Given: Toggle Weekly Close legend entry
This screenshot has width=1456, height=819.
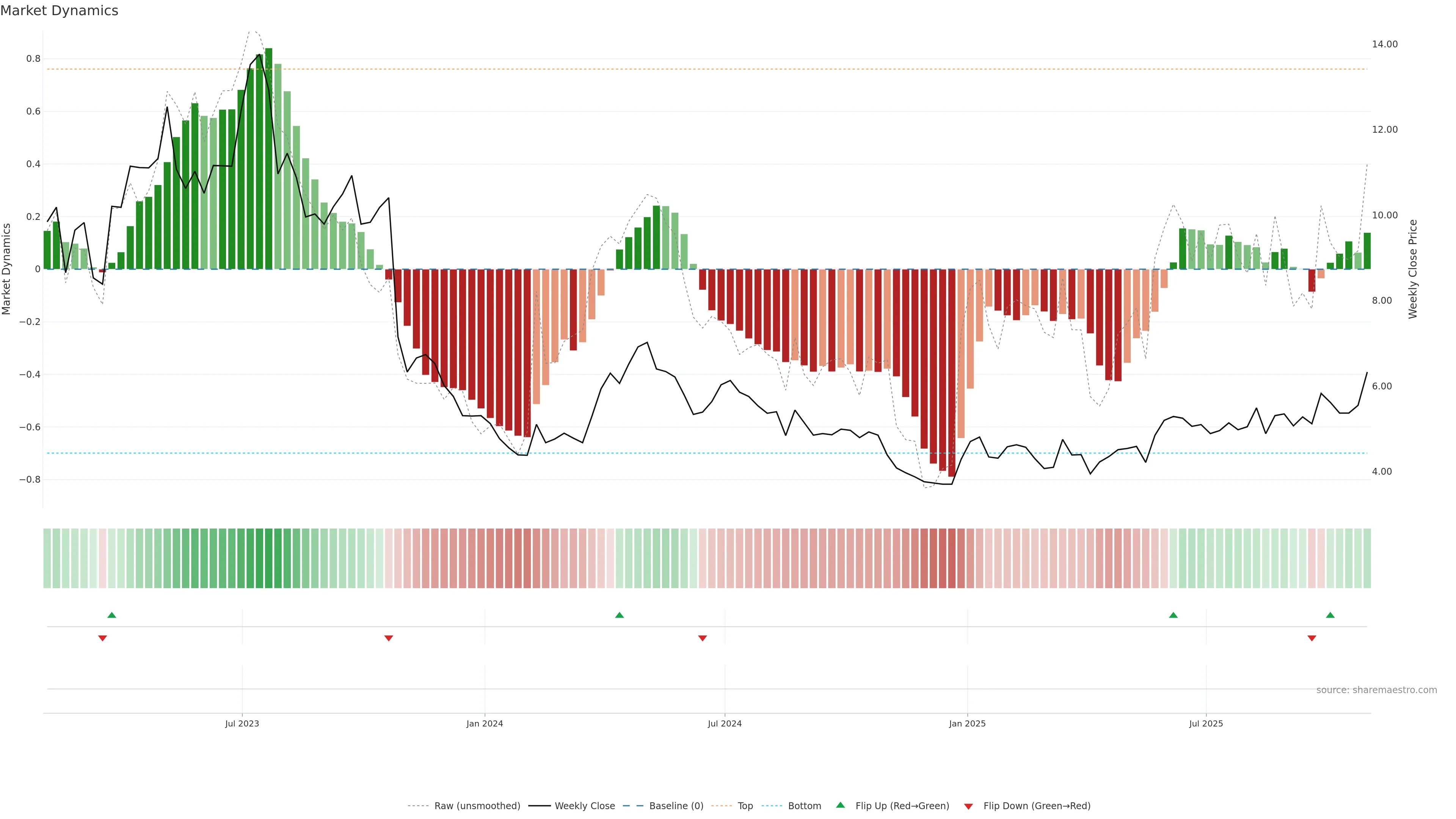Looking at the screenshot, I should (584, 806).
